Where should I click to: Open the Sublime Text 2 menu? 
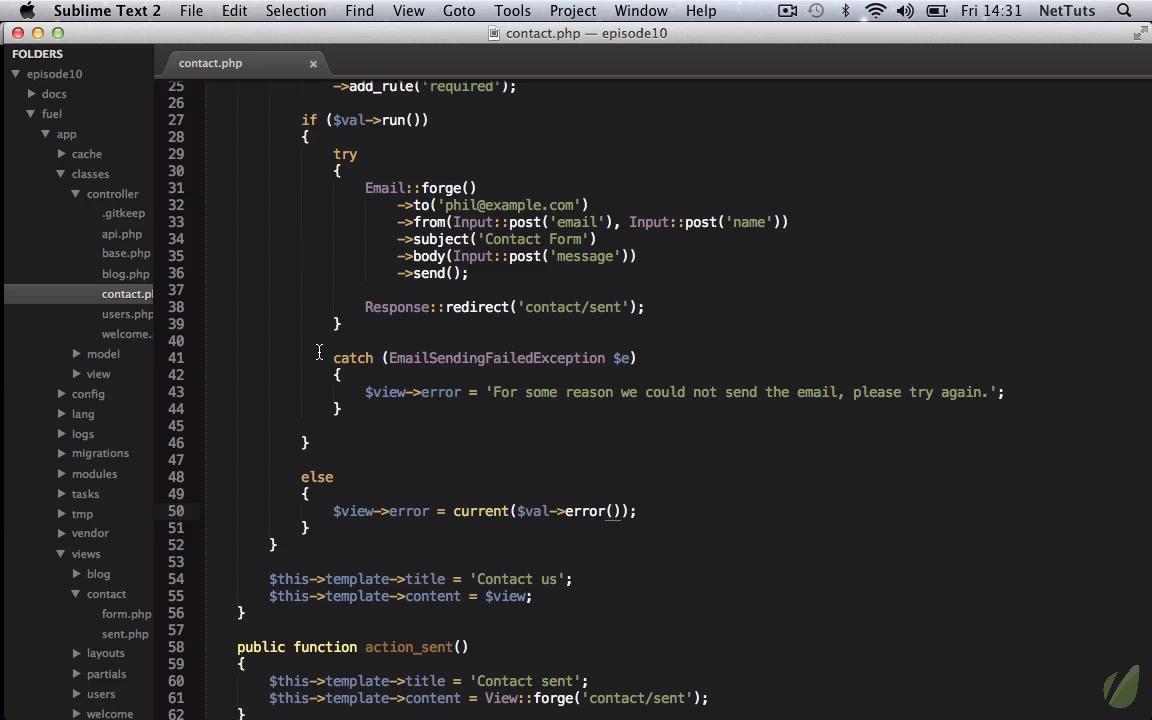point(107,10)
